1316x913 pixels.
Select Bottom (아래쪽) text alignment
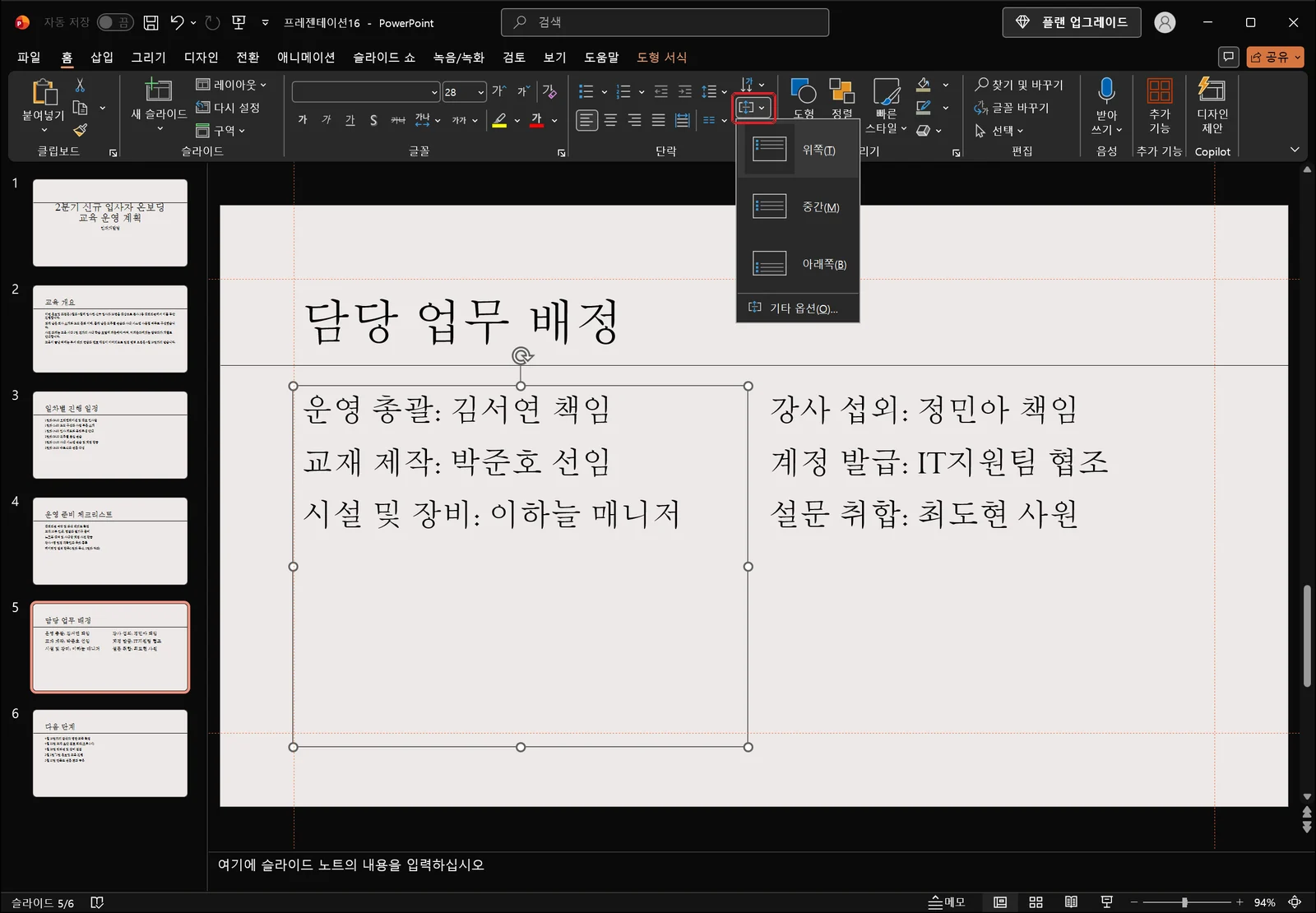coord(798,264)
